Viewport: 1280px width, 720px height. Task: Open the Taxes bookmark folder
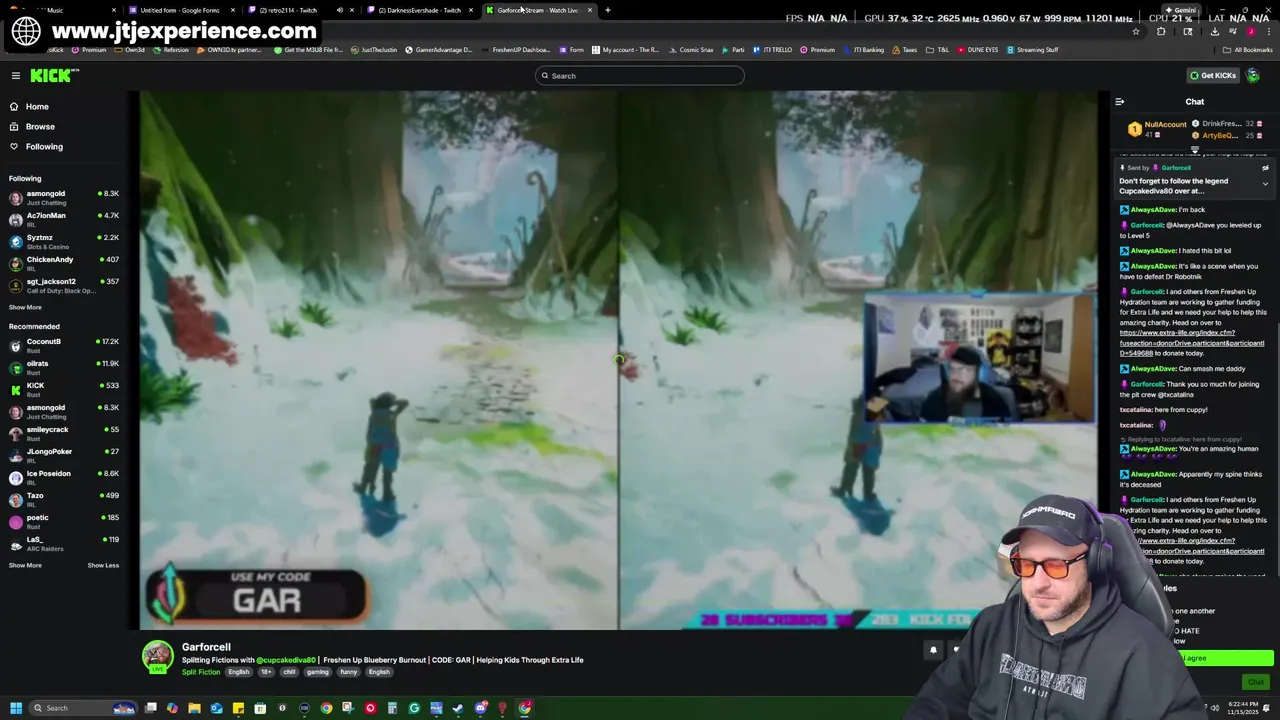(904, 50)
